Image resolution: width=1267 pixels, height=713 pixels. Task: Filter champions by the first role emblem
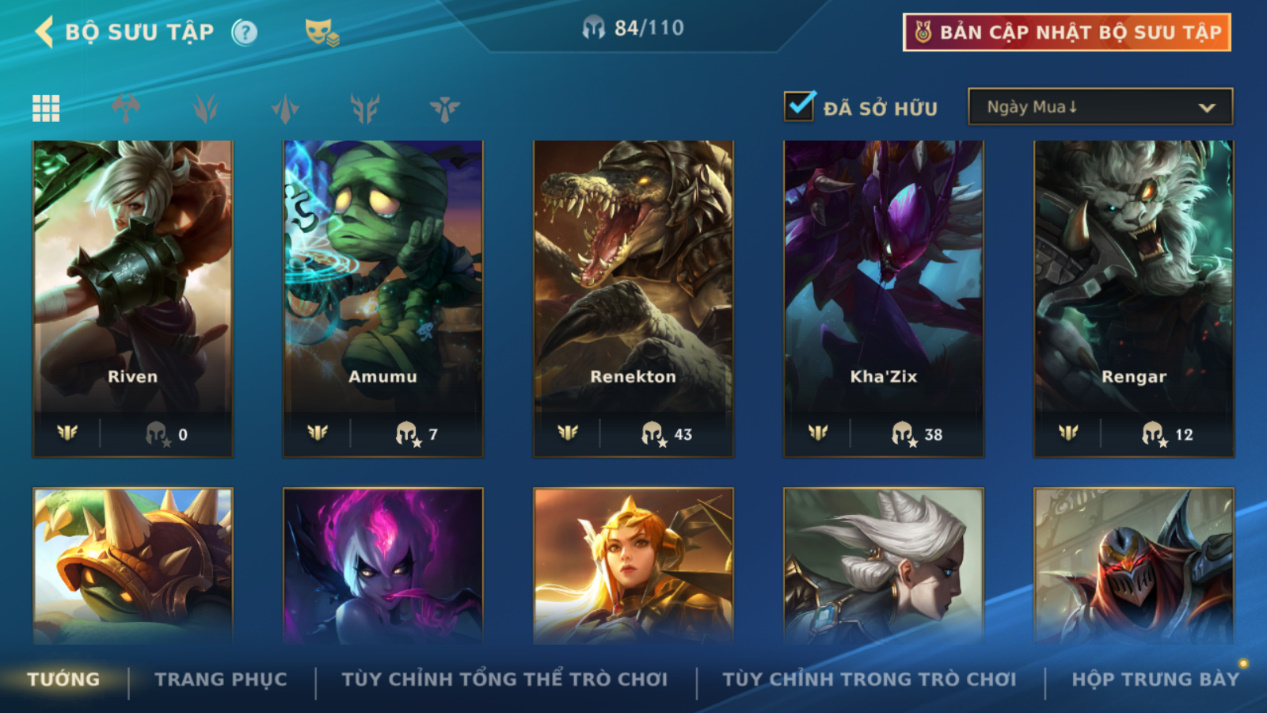pyautogui.click(x=126, y=108)
